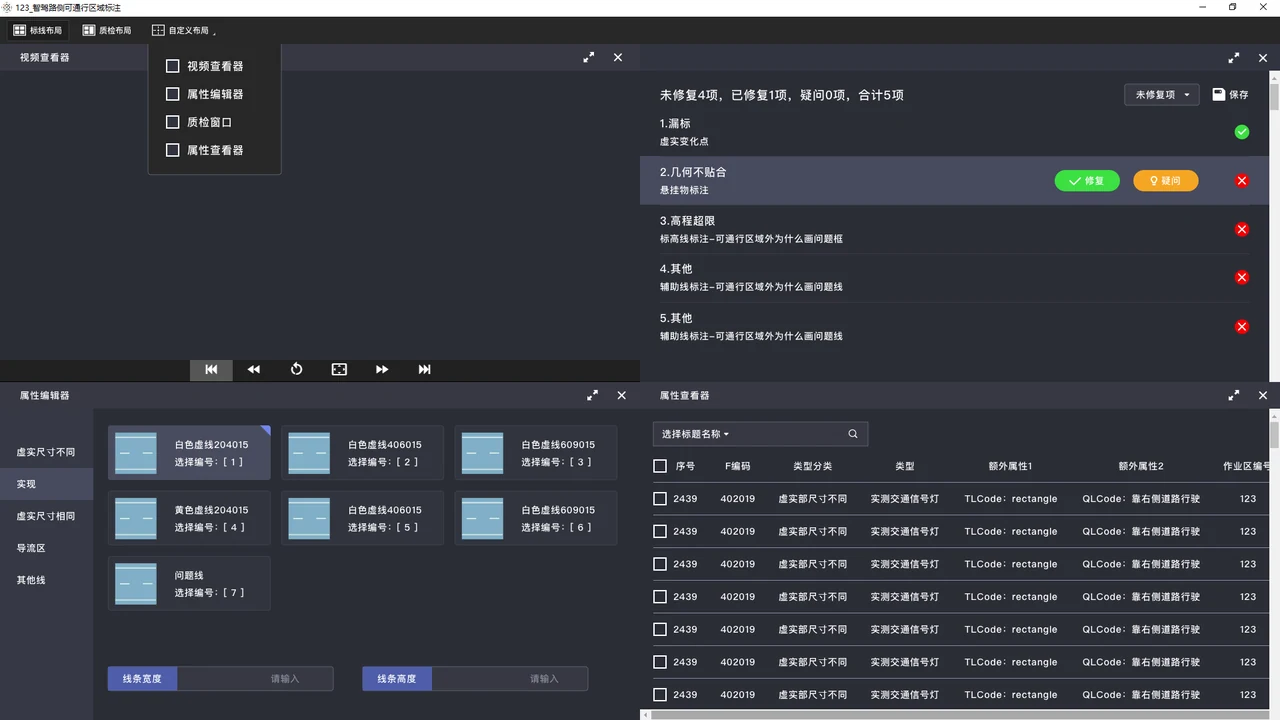The height and width of the screenshot is (720, 1280).
Task: Jump to the first video frame
Action: [211, 370]
